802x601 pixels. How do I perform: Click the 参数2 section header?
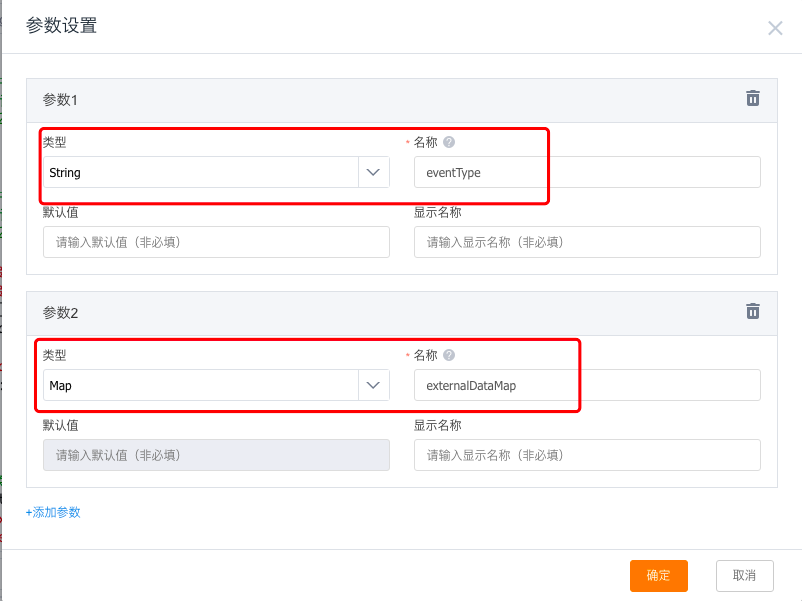click(402, 313)
